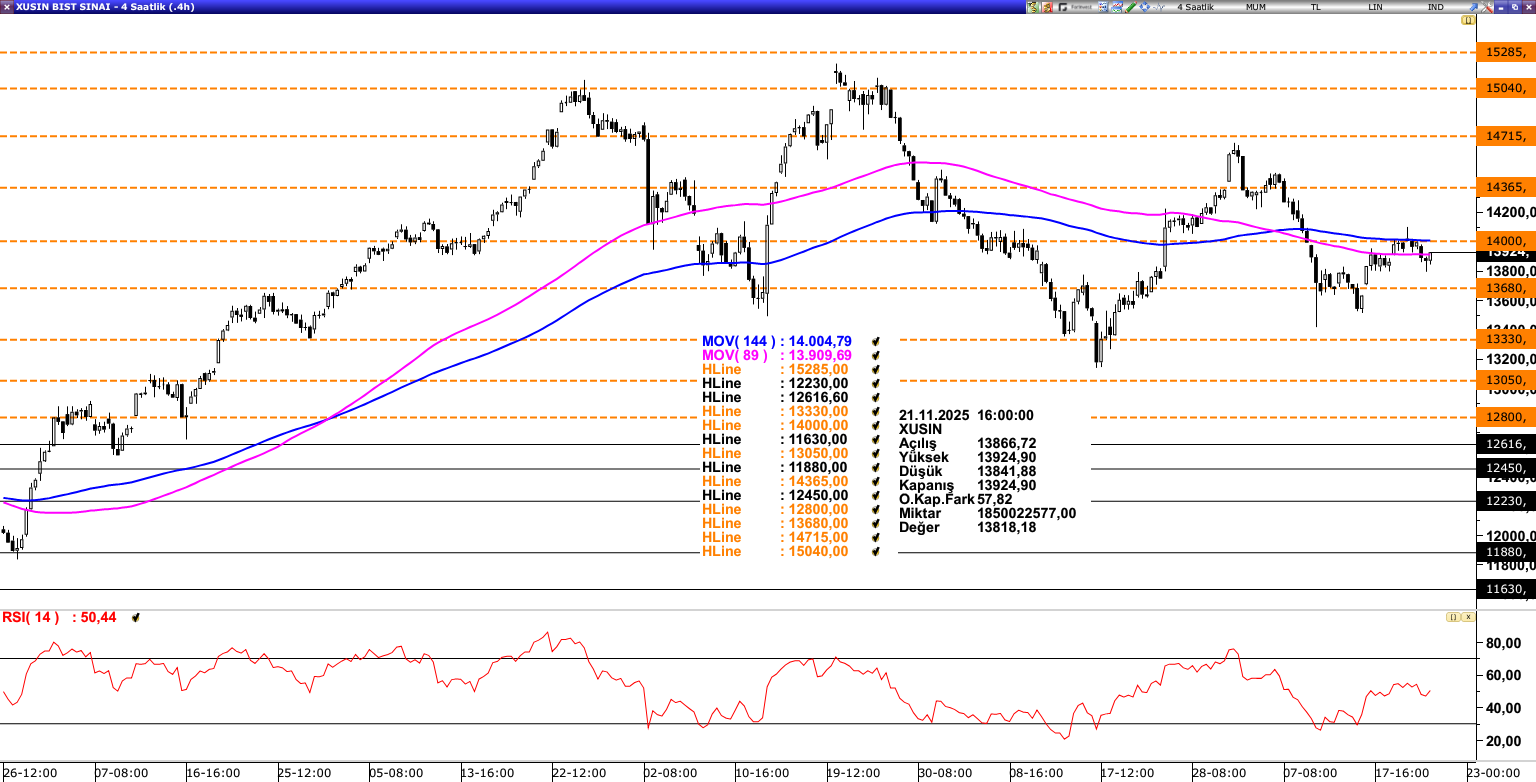Select the TL currency option
This screenshot has width=1536, height=782.
[x=1315, y=7]
